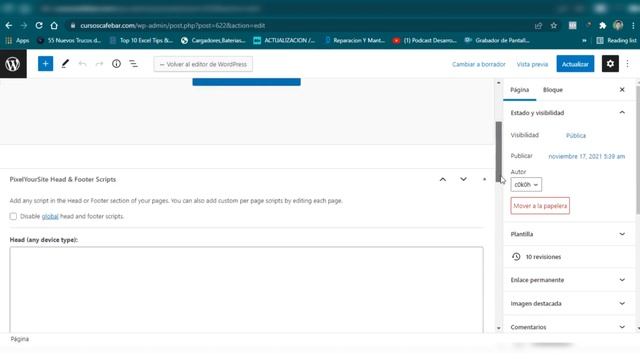Select the pencil edit tools icon
This screenshot has width=640, height=360.
[65, 64]
